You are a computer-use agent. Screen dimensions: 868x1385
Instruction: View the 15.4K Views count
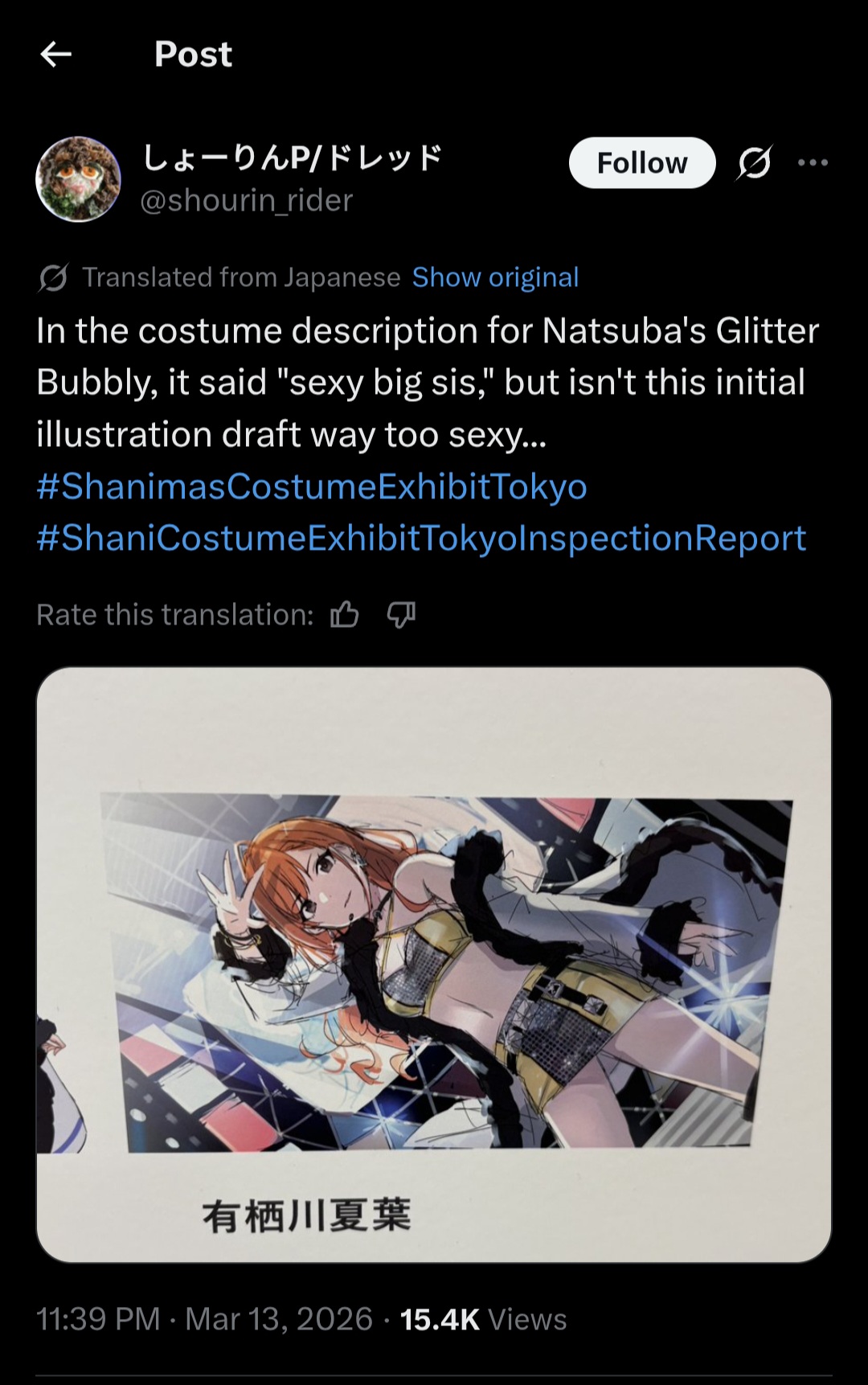[483, 1319]
